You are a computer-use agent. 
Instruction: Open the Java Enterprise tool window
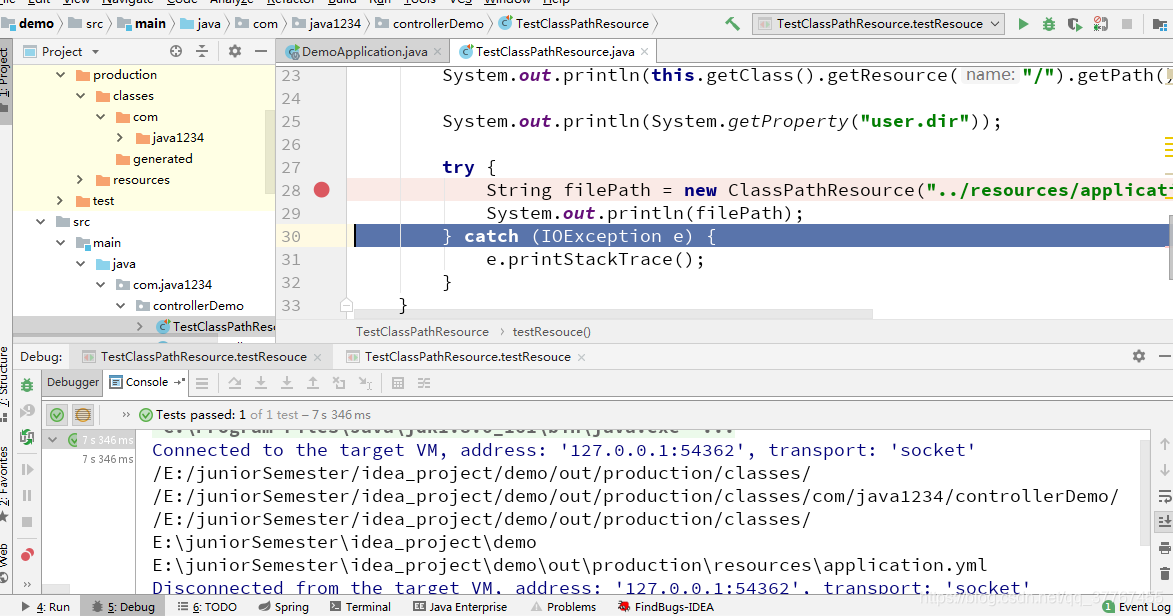tap(460, 607)
